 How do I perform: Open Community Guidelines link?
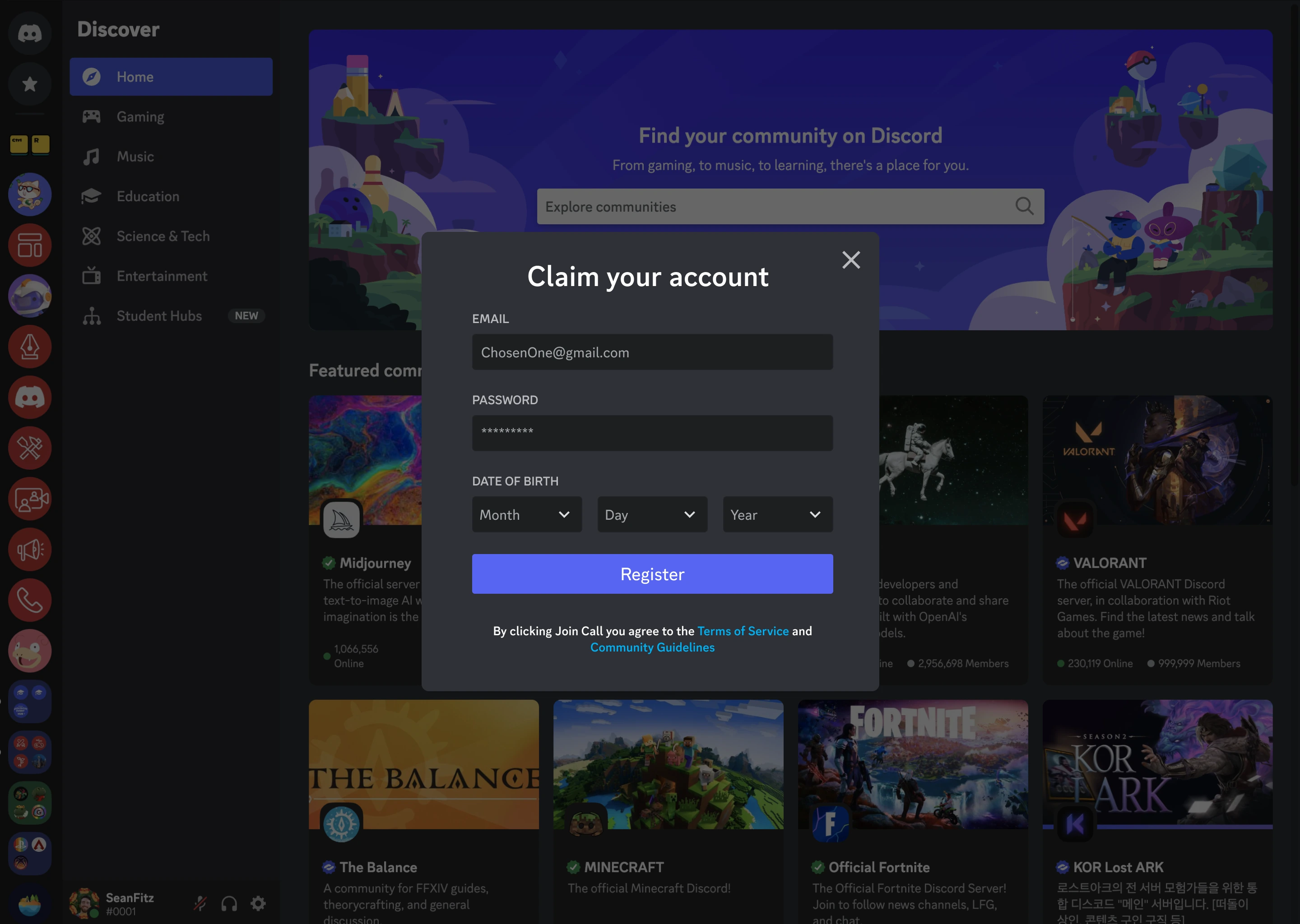652,647
